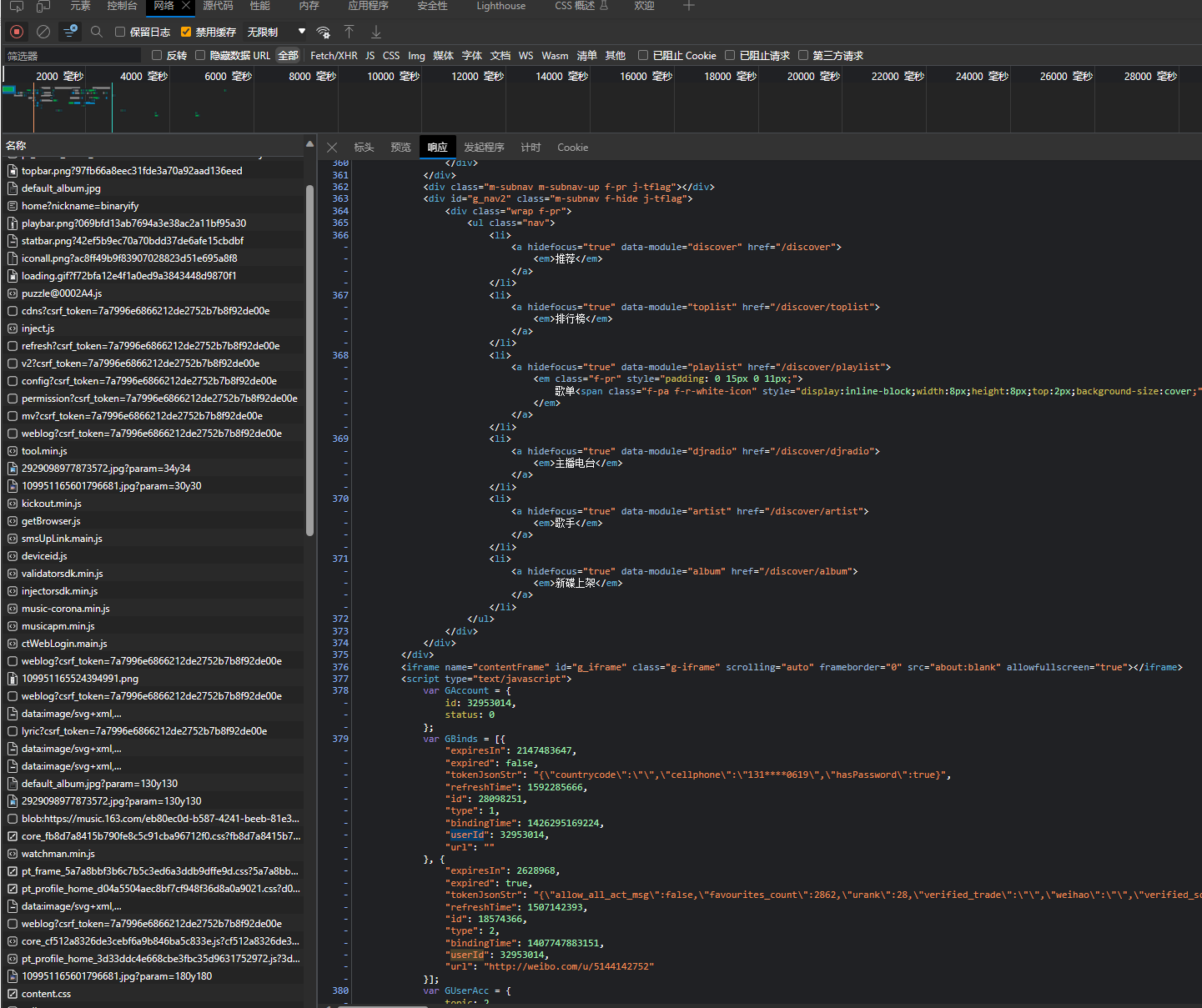Screen dimensions: 1202x1008
Task: Check the 隐藏数据 URL checkbox
Action: pyautogui.click(x=200, y=55)
